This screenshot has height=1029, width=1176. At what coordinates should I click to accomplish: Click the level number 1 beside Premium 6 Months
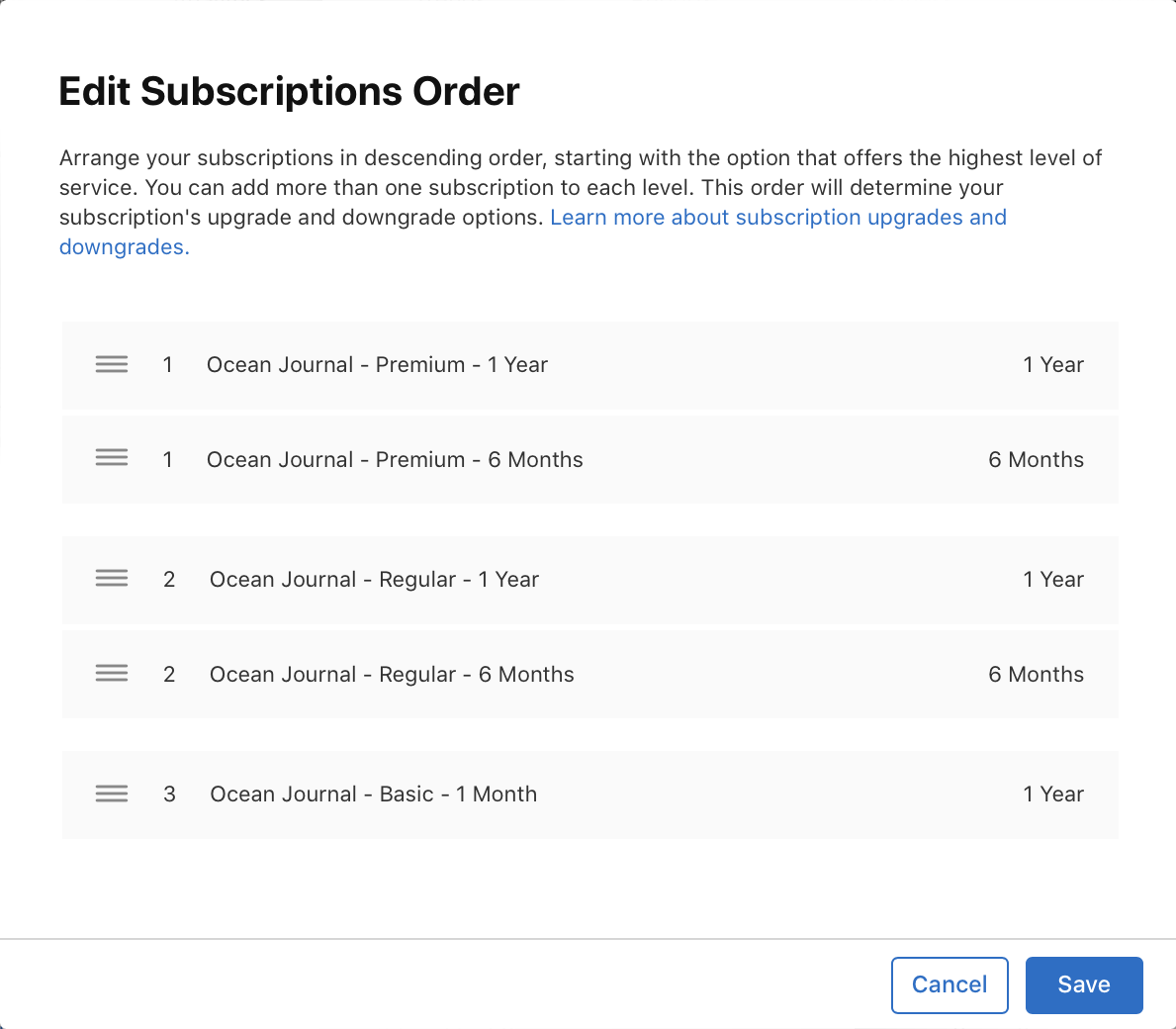coord(168,459)
